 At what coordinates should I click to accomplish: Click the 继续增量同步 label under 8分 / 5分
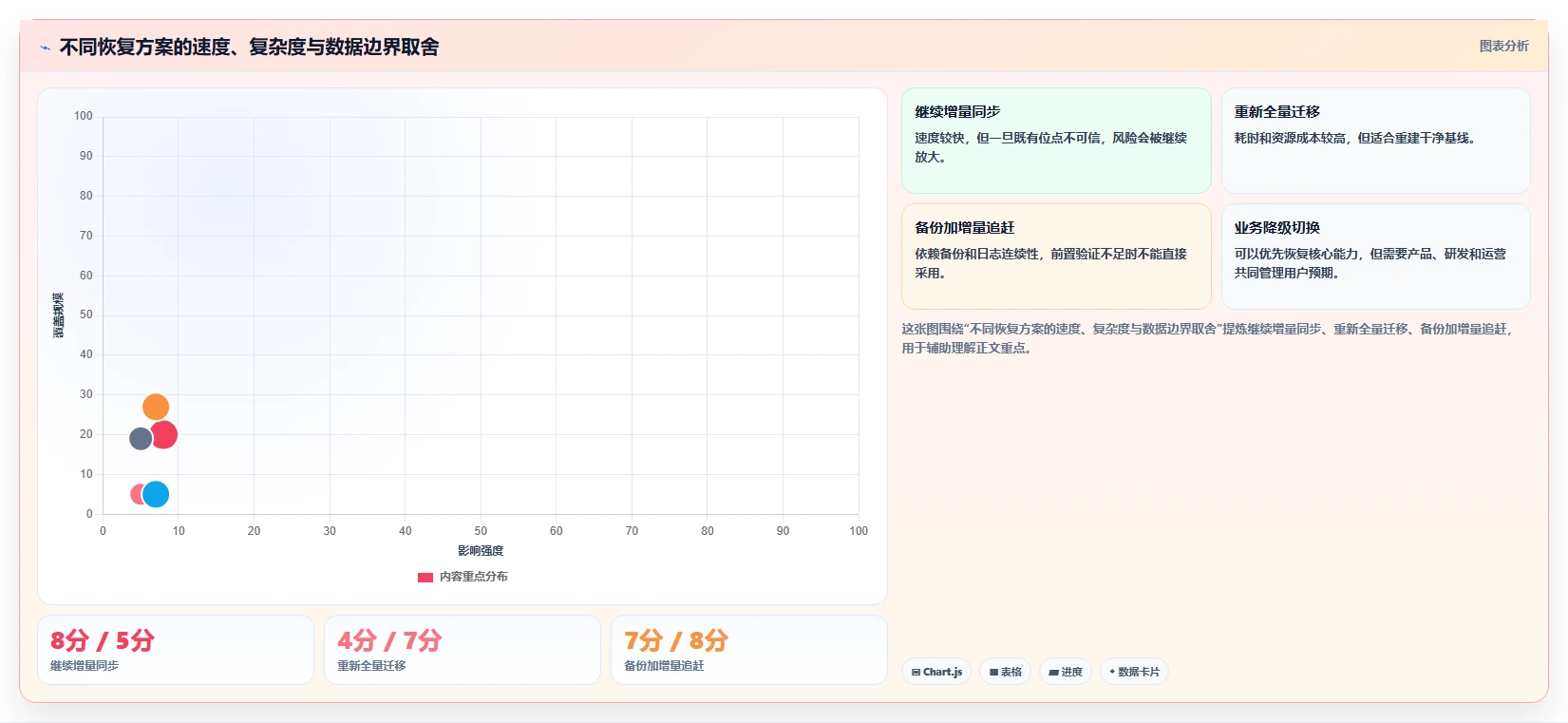click(x=85, y=666)
